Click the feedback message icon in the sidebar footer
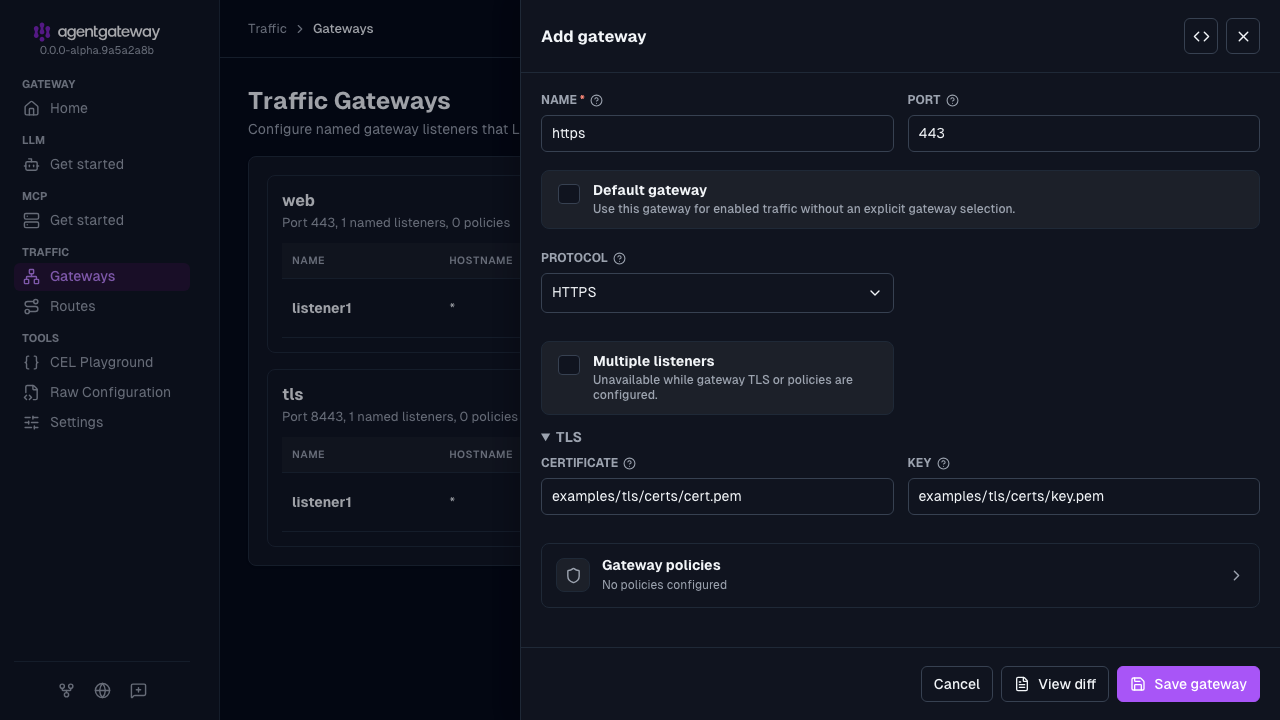This screenshot has height=720, width=1280. 139,690
